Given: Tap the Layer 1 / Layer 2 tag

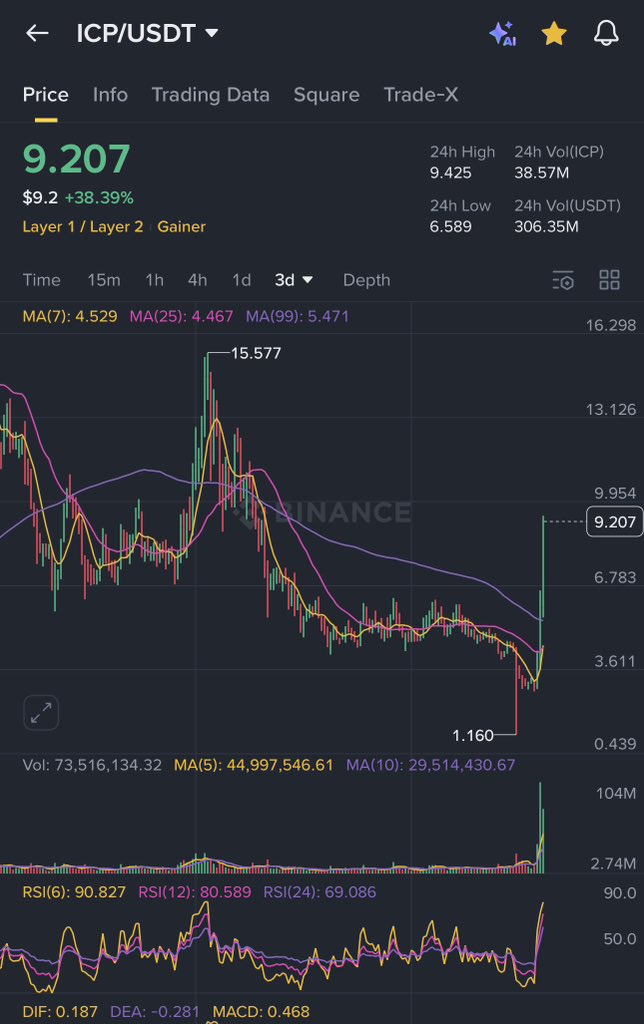Looking at the screenshot, I should pyautogui.click(x=82, y=227).
